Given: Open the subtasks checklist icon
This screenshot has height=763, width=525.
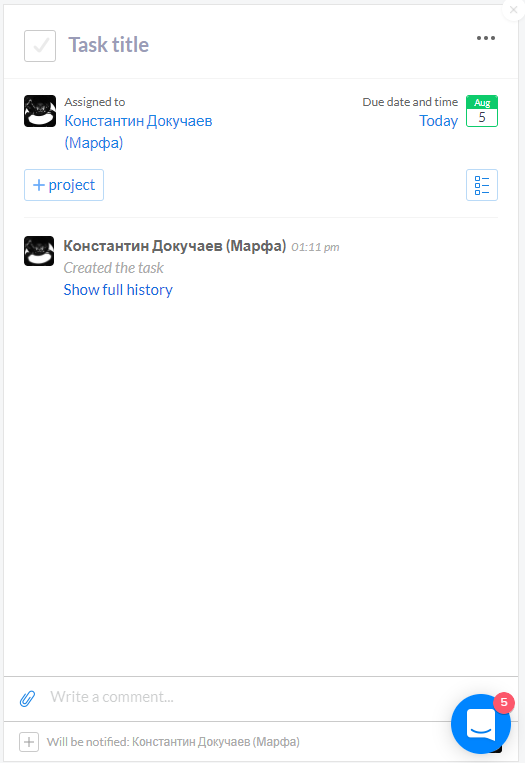Looking at the screenshot, I should [482, 185].
